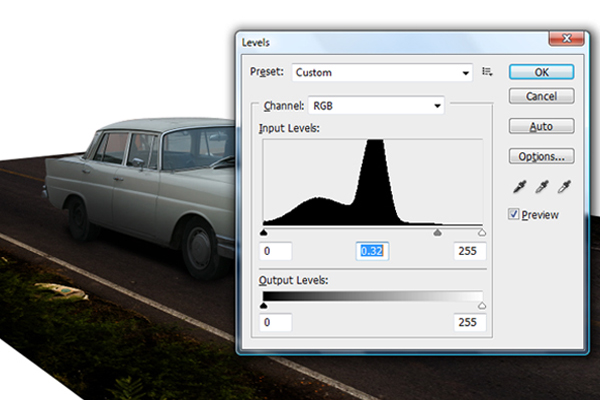Toggle the Preview checkbox
600x400 pixels.
tap(514, 214)
